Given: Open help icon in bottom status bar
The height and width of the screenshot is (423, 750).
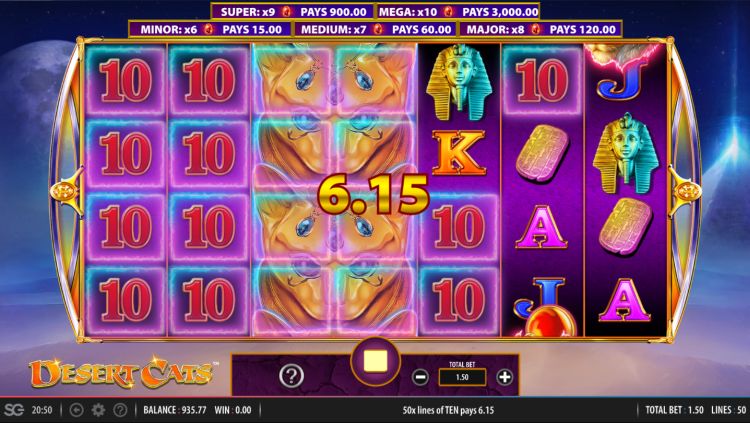Looking at the screenshot, I should coord(121,410).
